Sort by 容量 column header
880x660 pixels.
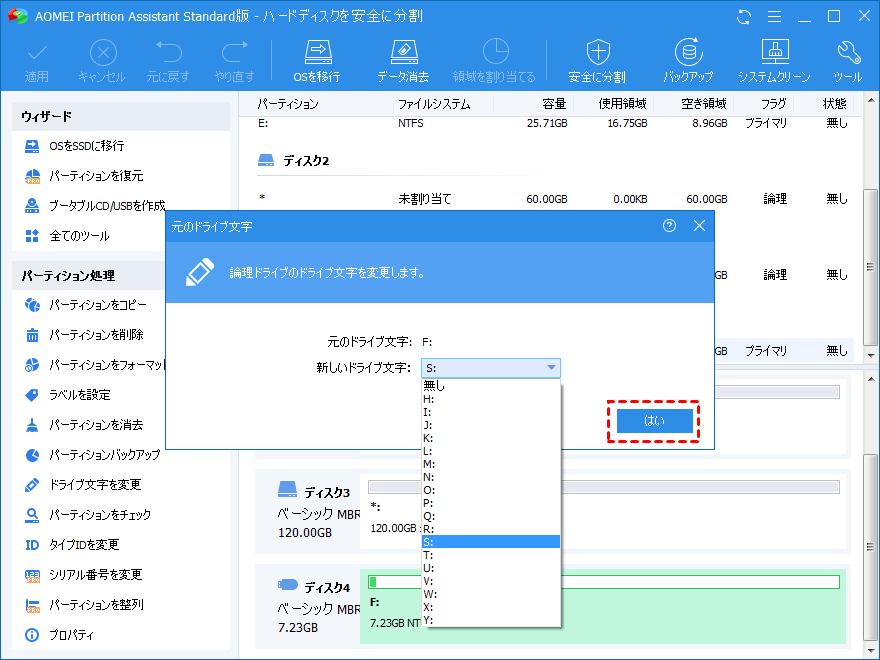554,104
